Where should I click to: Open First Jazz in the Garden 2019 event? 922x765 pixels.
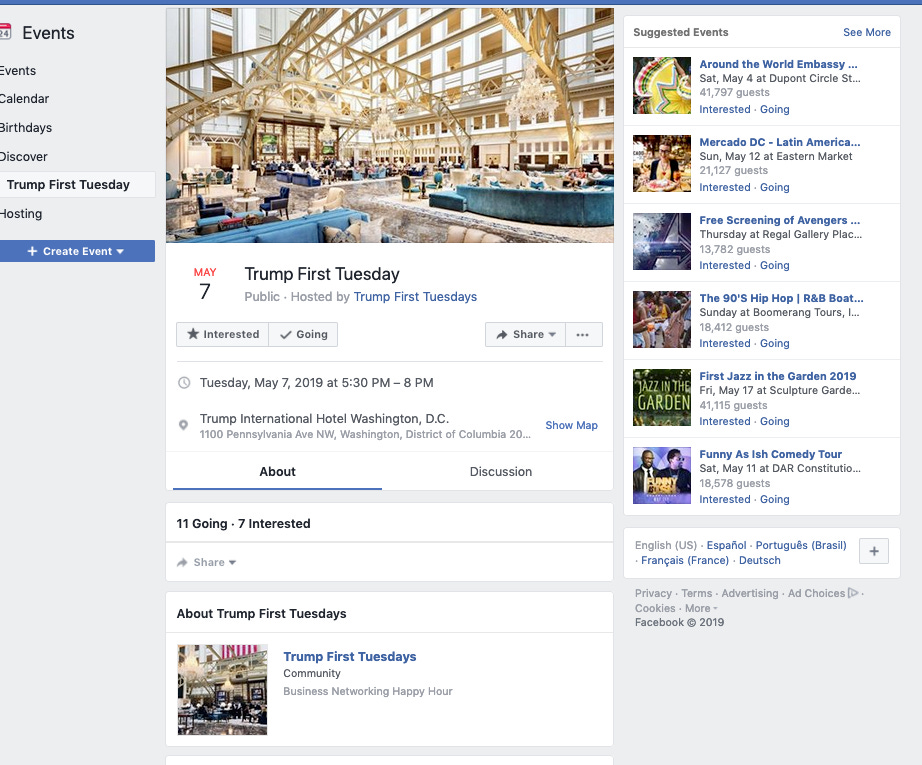click(778, 376)
